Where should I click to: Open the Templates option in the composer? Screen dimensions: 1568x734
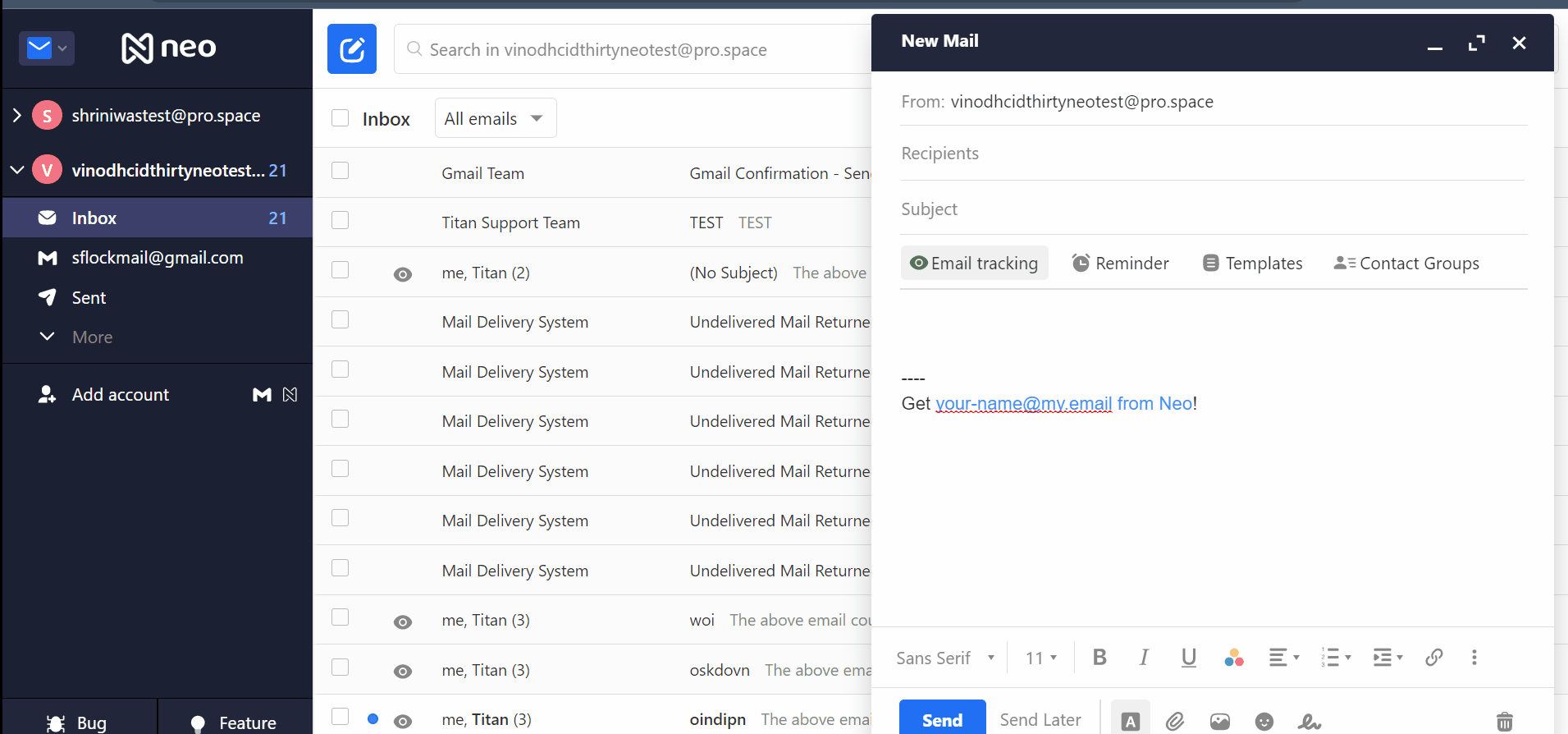[1252, 263]
